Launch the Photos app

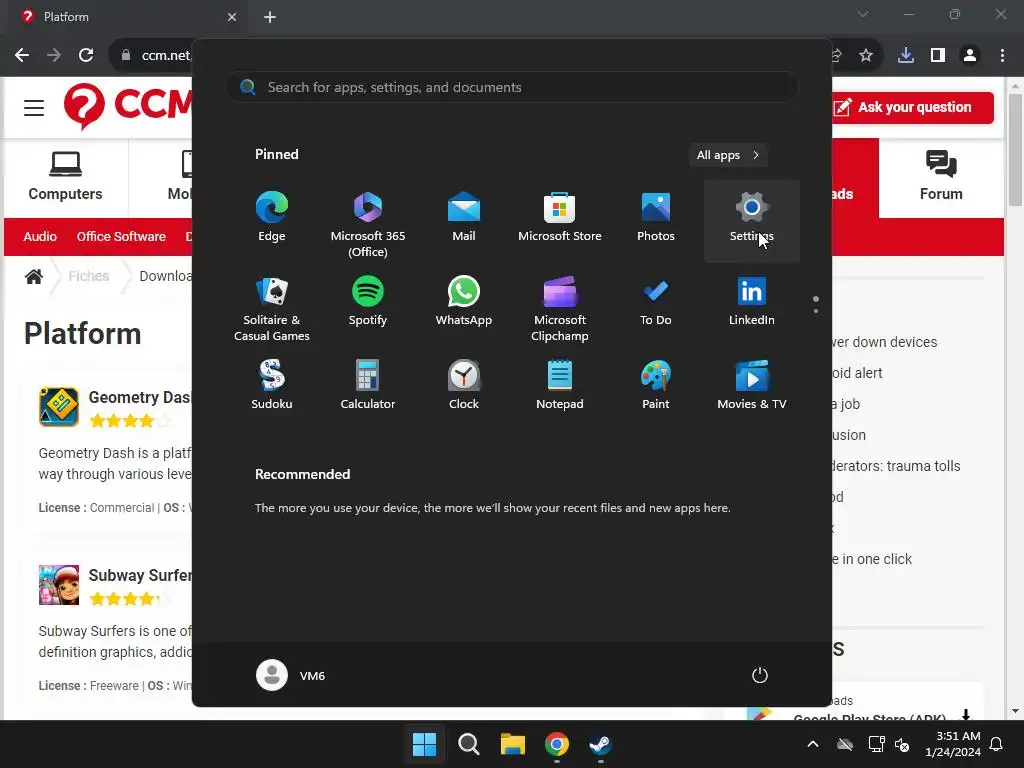656,217
